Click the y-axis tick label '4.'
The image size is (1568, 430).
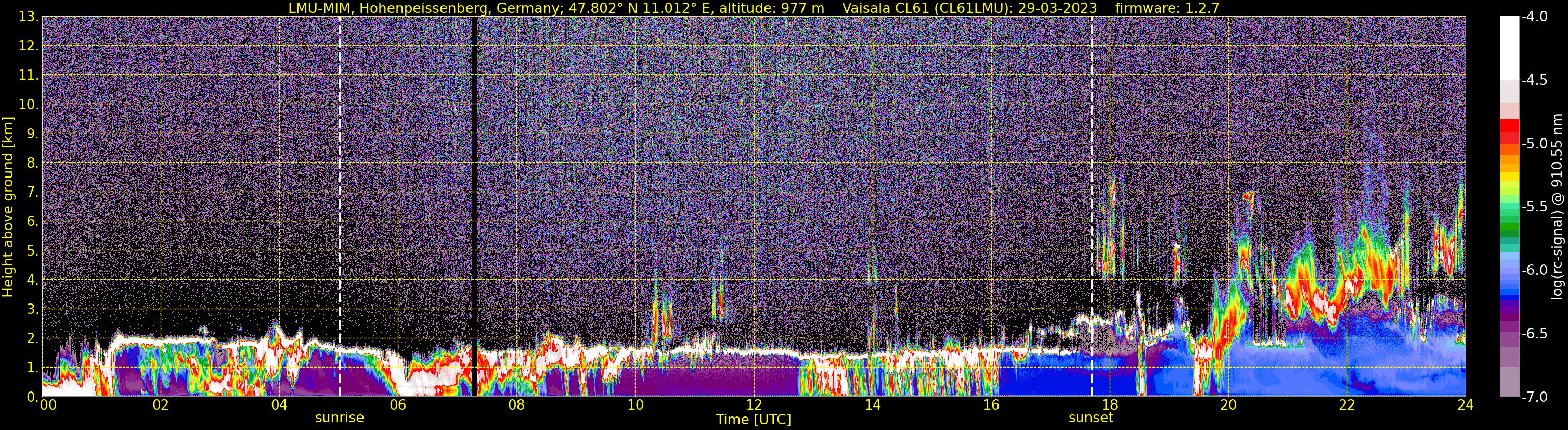(32, 280)
